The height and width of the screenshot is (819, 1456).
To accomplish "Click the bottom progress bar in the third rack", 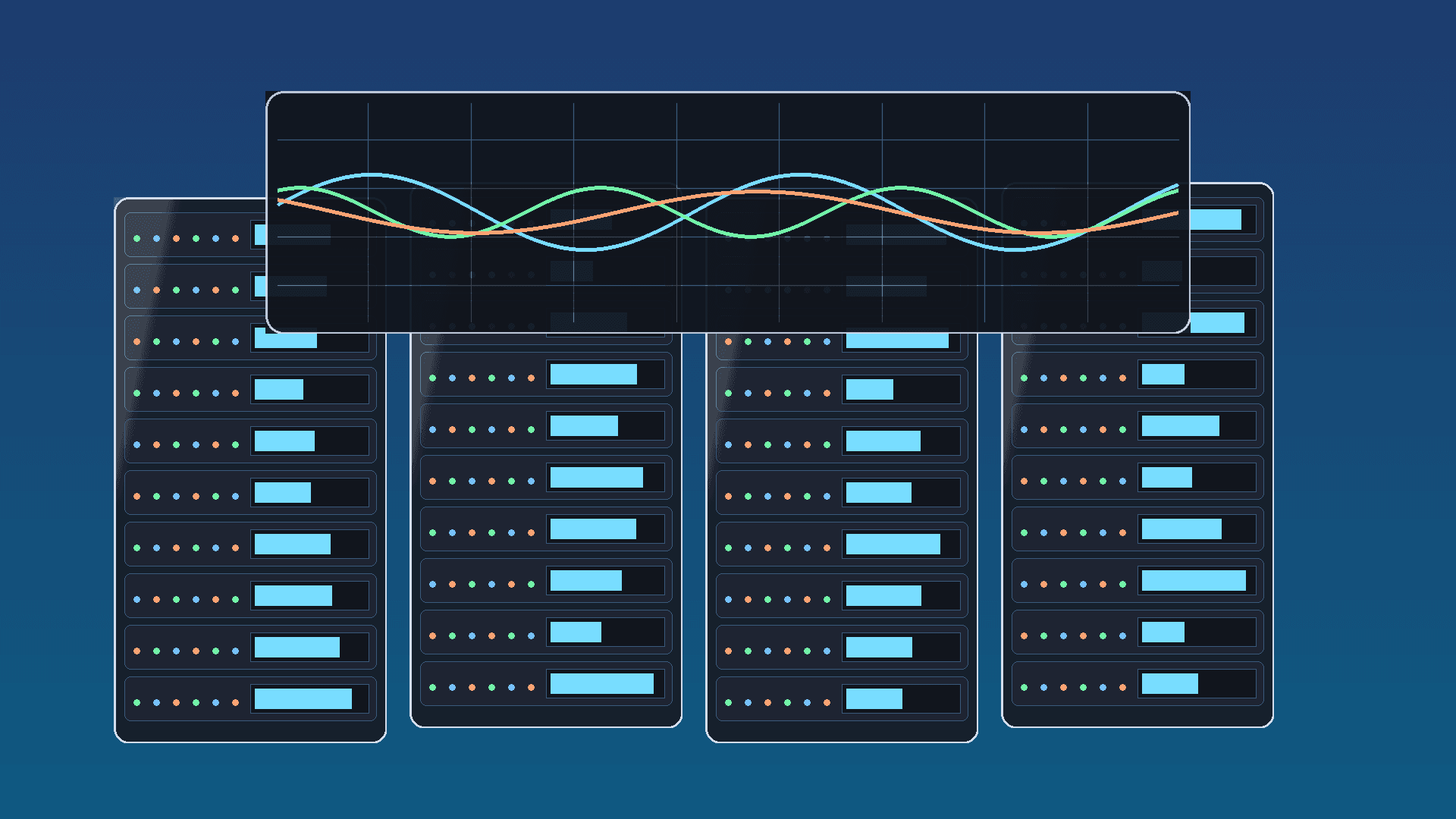I will [x=874, y=698].
